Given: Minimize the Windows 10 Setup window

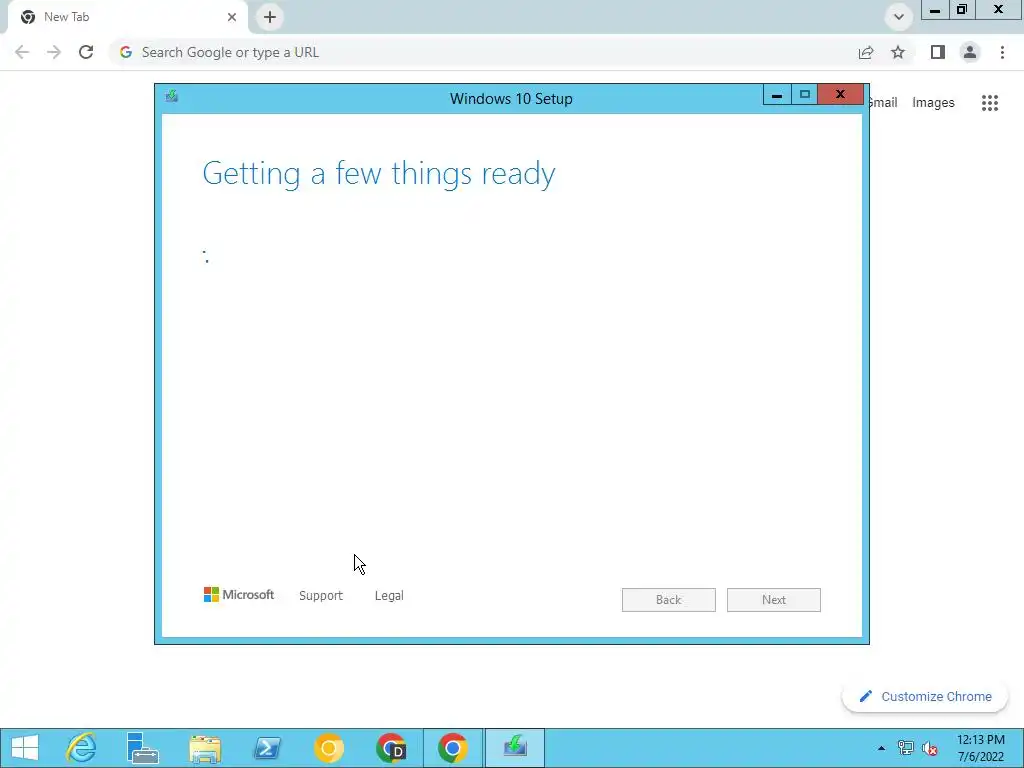Looking at the screenshot, I should pos(776,95).
